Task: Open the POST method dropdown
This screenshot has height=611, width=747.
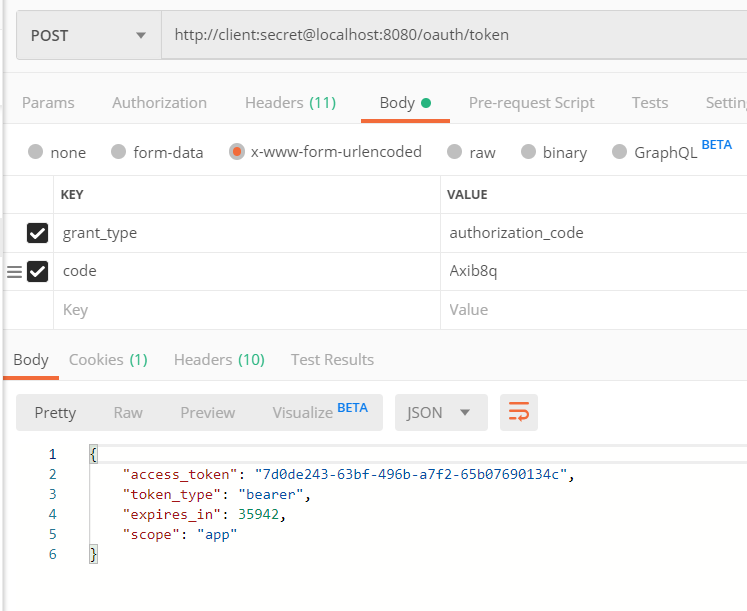Action: click(x=88, y=35)
